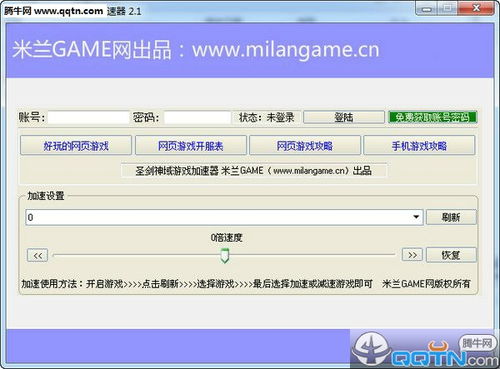Click the speed slider thumb

tap(225, 256)
